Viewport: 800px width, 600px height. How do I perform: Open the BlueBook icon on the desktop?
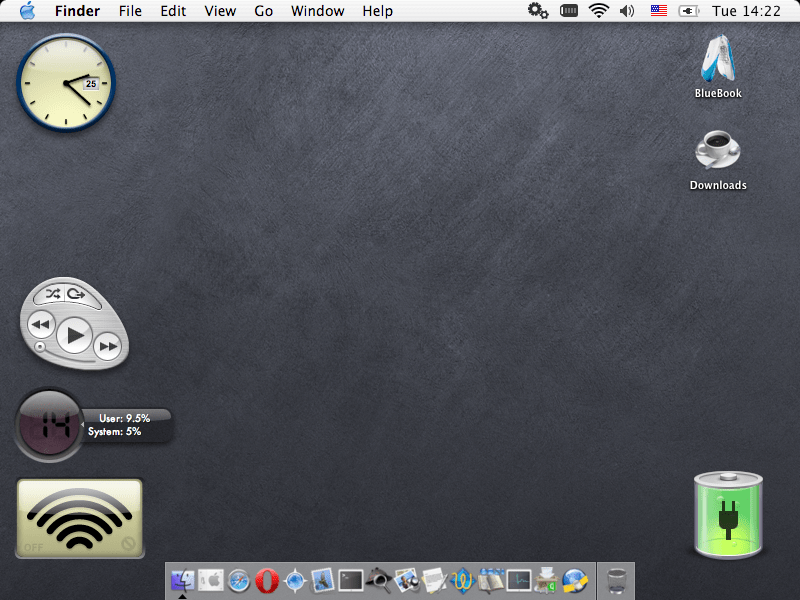click(x=721, y=65)
